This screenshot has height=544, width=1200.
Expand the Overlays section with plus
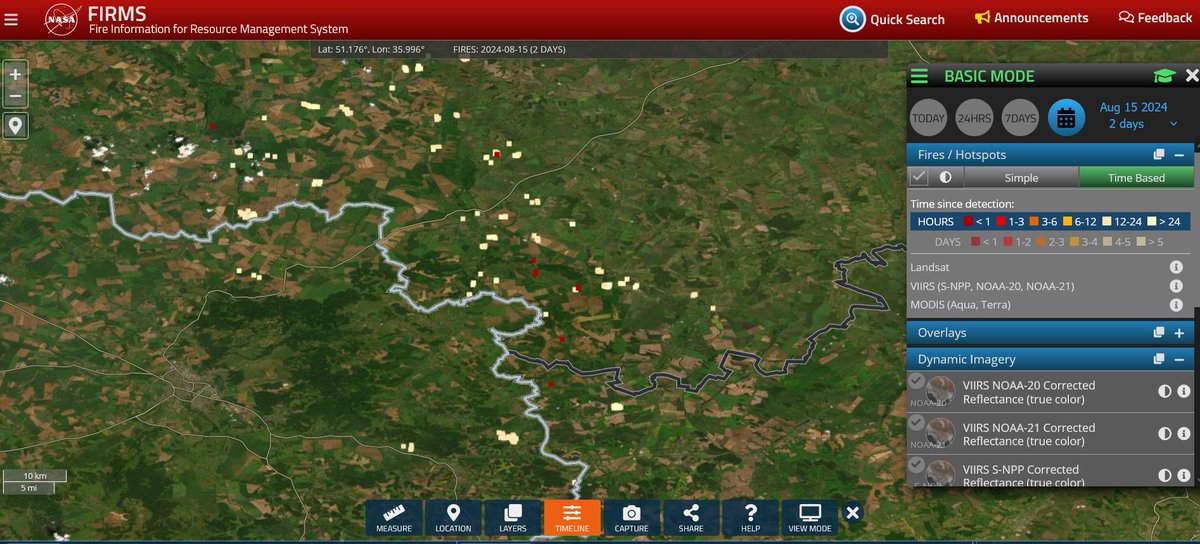1179,333
